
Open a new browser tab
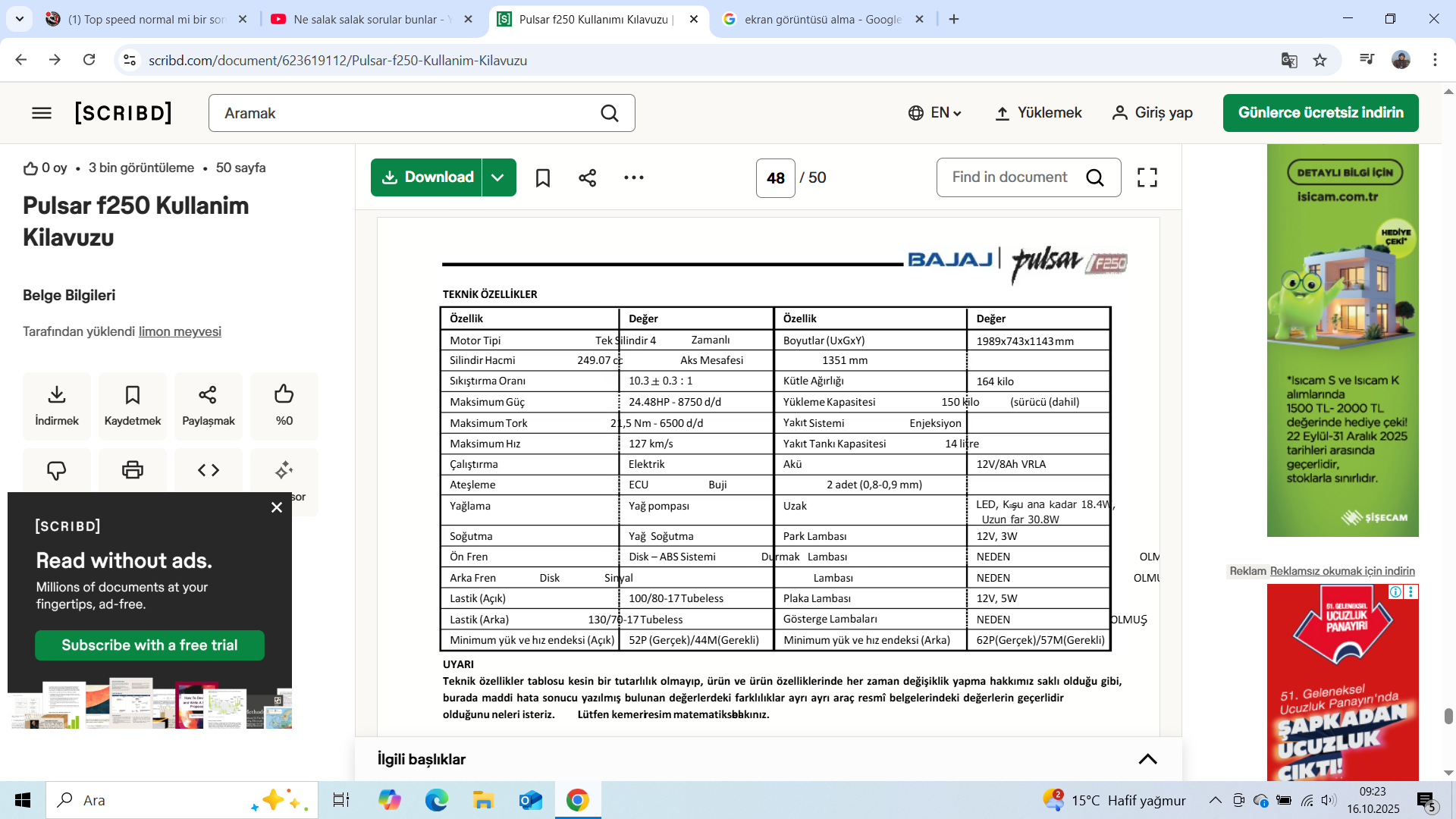(x=954, y=19)
